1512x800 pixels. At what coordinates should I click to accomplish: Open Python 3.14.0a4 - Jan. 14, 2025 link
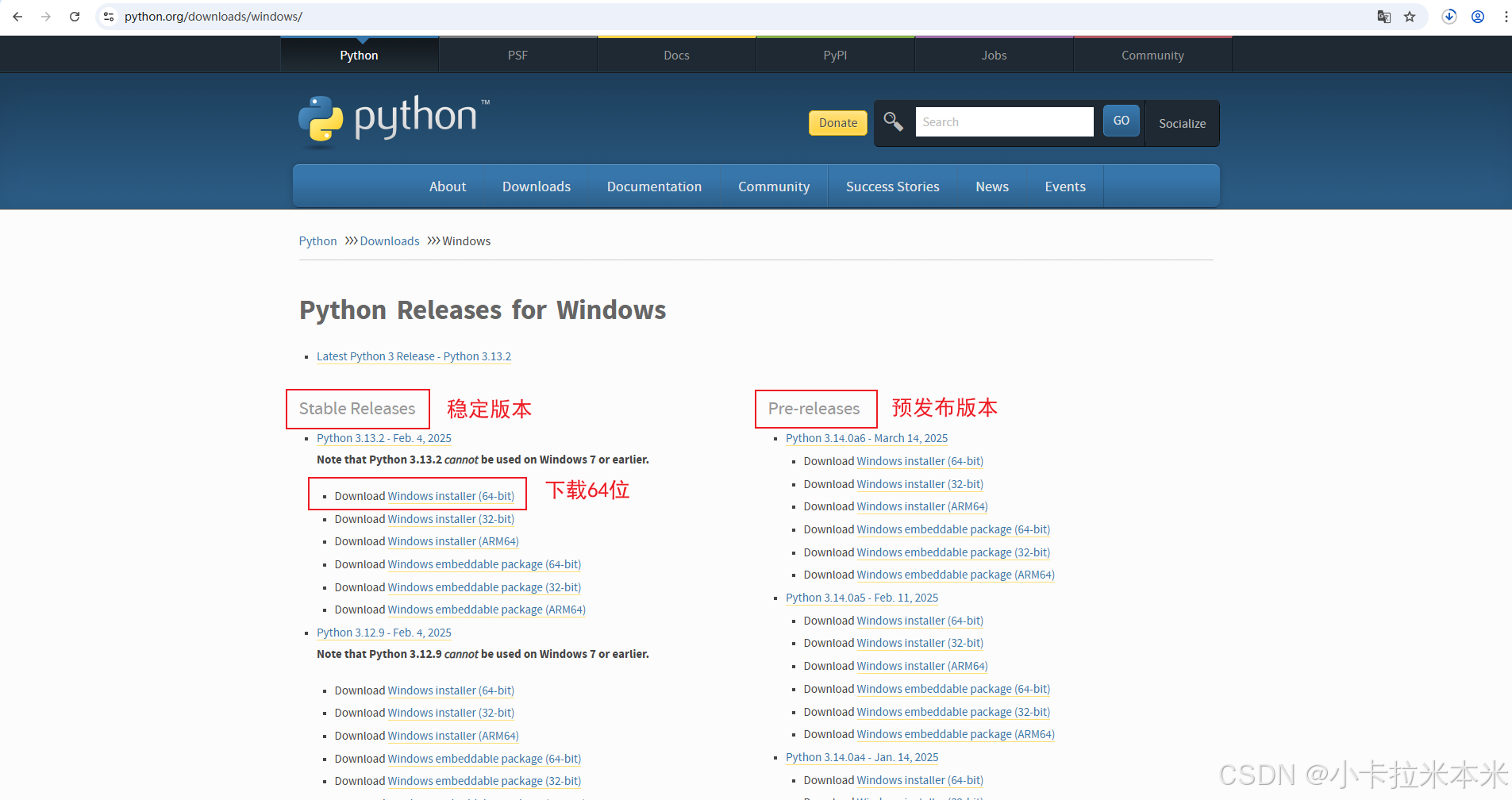pos(862,757)
